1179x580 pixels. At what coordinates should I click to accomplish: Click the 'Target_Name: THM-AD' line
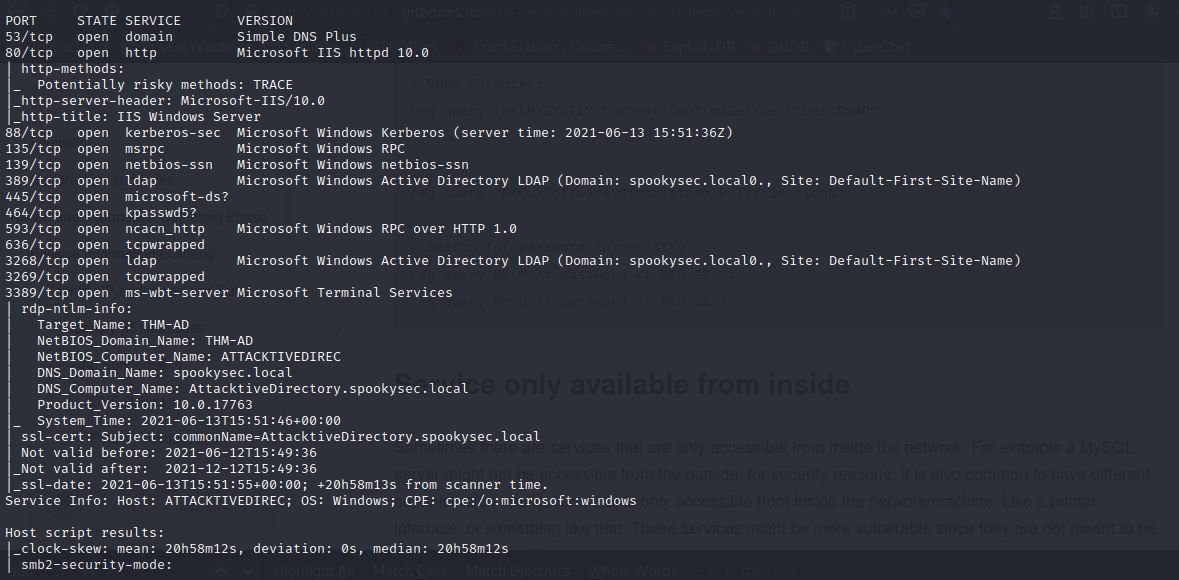[113, 325]
